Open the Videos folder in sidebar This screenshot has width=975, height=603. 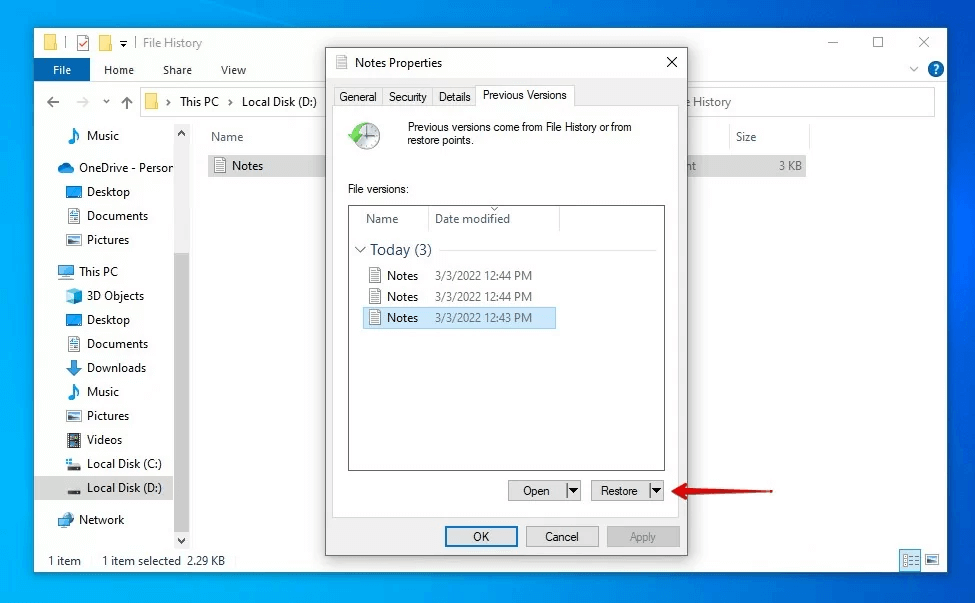pyautogui.click(x=103, y=440)
